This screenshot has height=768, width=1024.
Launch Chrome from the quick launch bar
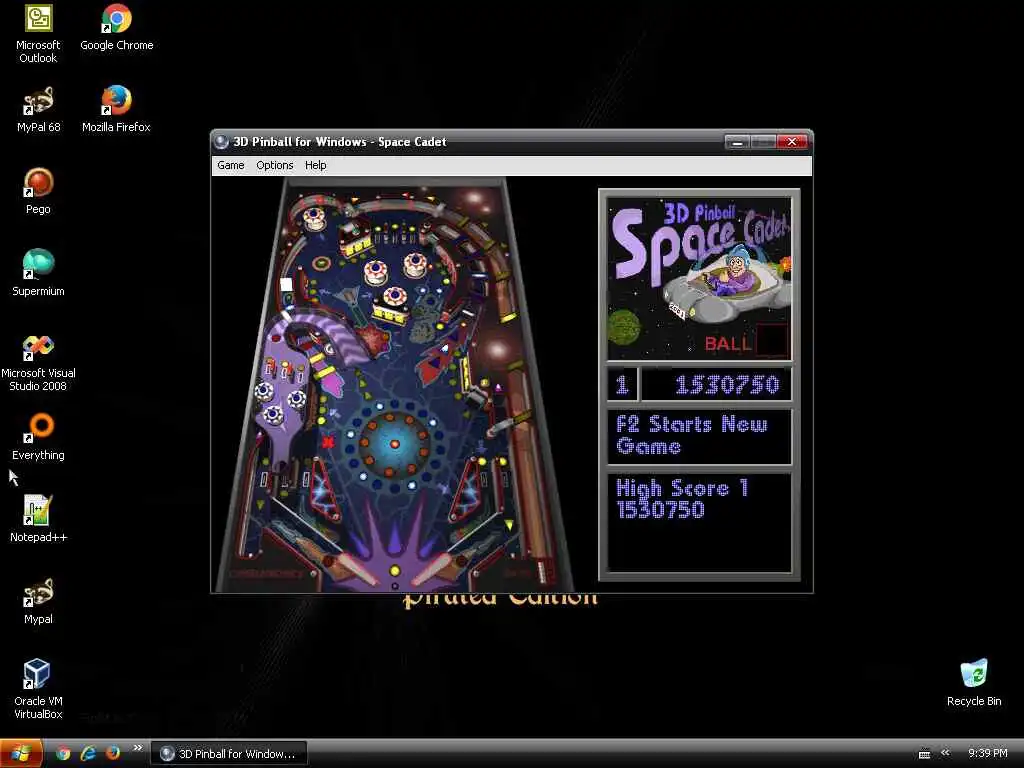point(63,754)
